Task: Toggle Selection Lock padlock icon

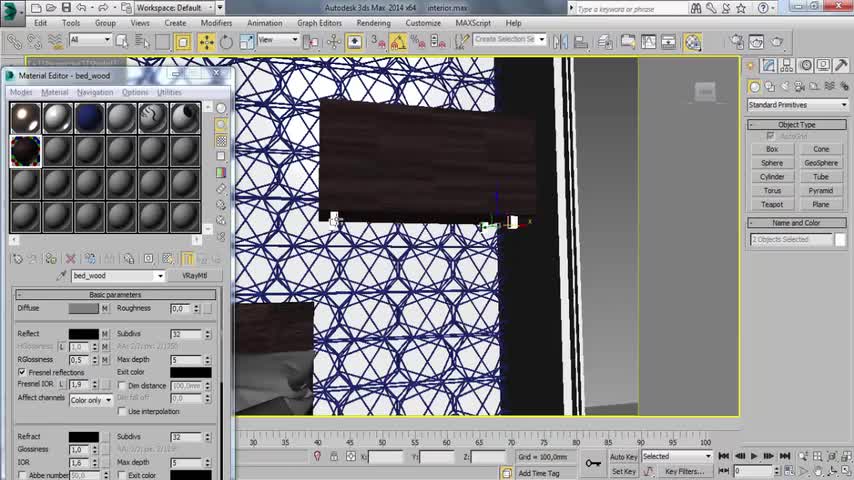Action: coord(334,457)
